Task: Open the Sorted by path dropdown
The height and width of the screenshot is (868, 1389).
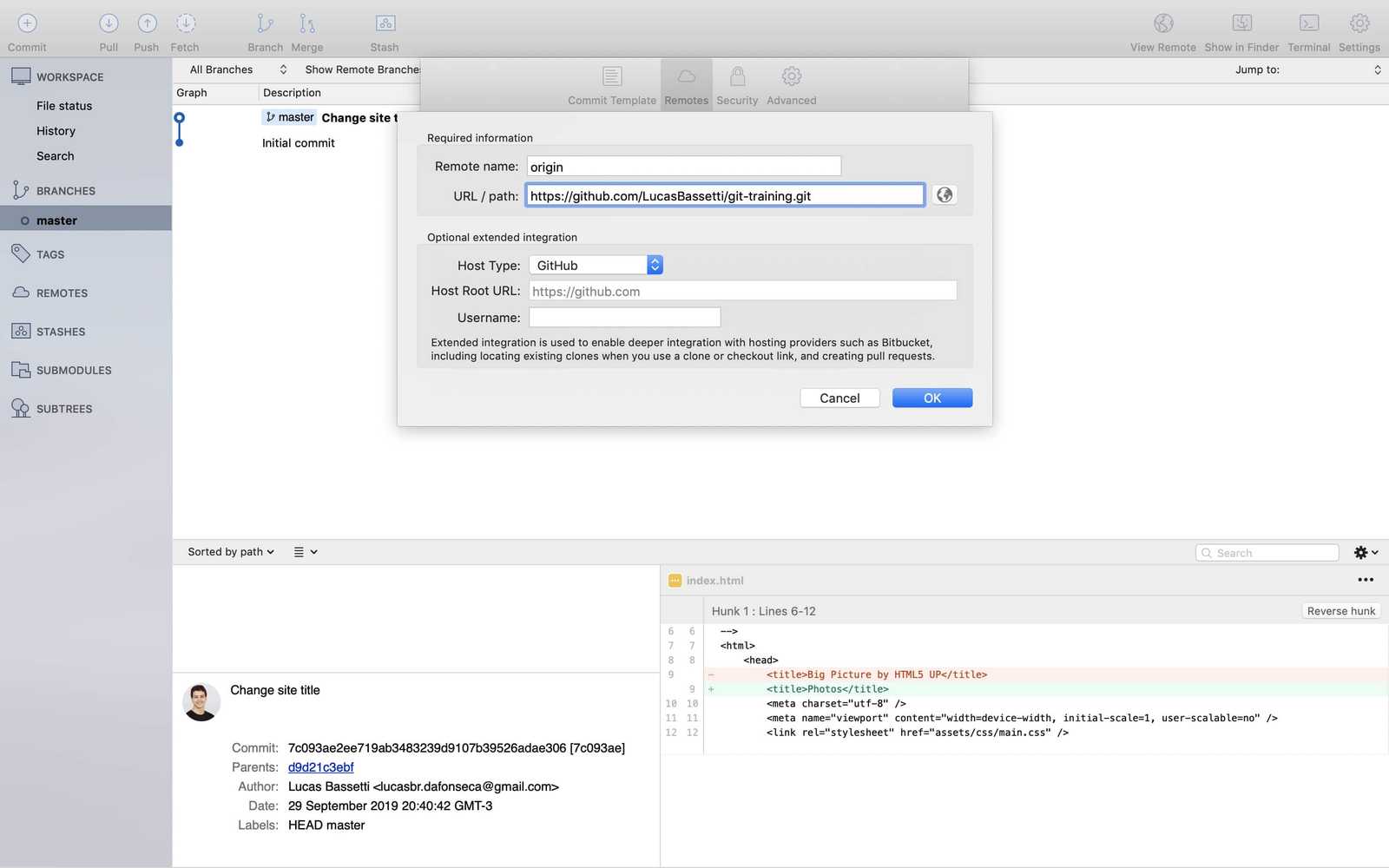Action: point(229,551)
